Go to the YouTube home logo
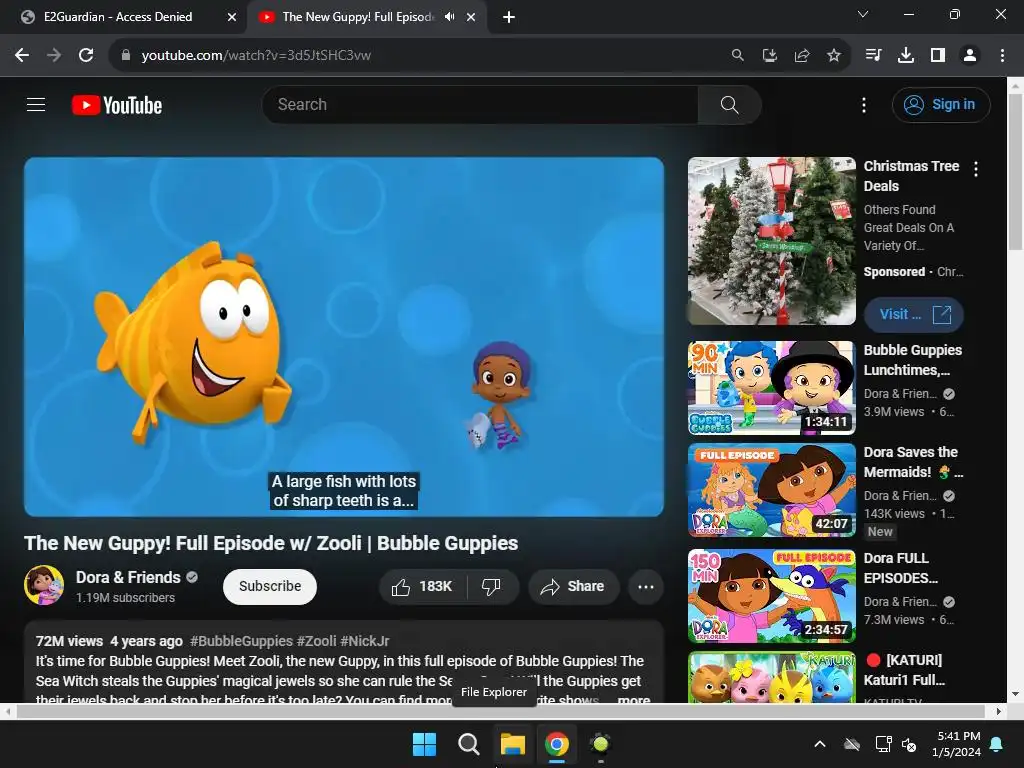Viewport: 1024px width, 768px height. click(x=117, y=105)
